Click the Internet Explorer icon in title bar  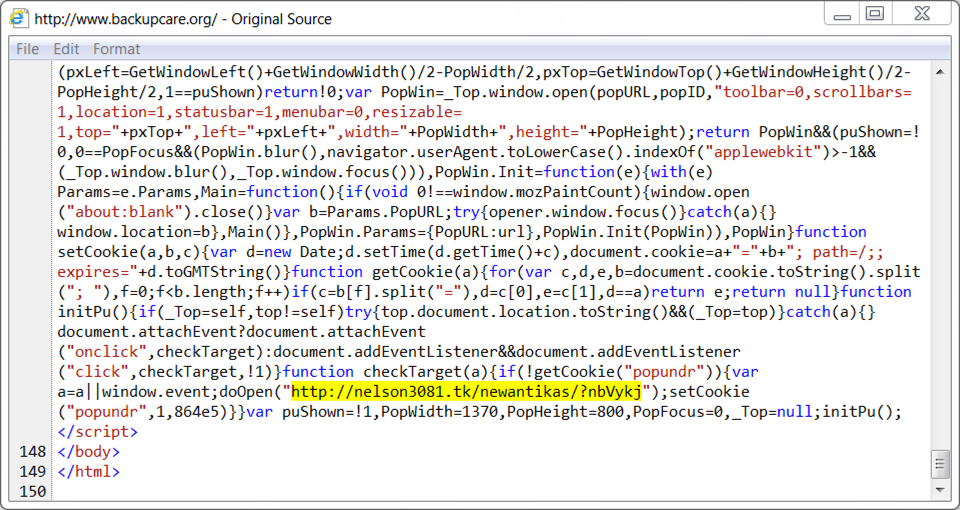pos(18,18)
